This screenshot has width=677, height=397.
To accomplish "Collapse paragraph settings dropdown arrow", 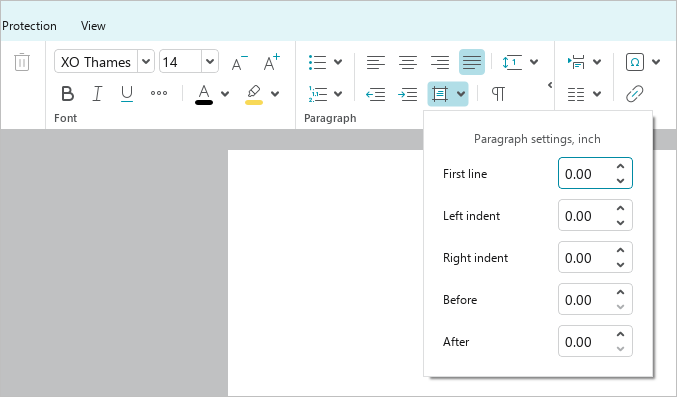I will tap(461, 94).
